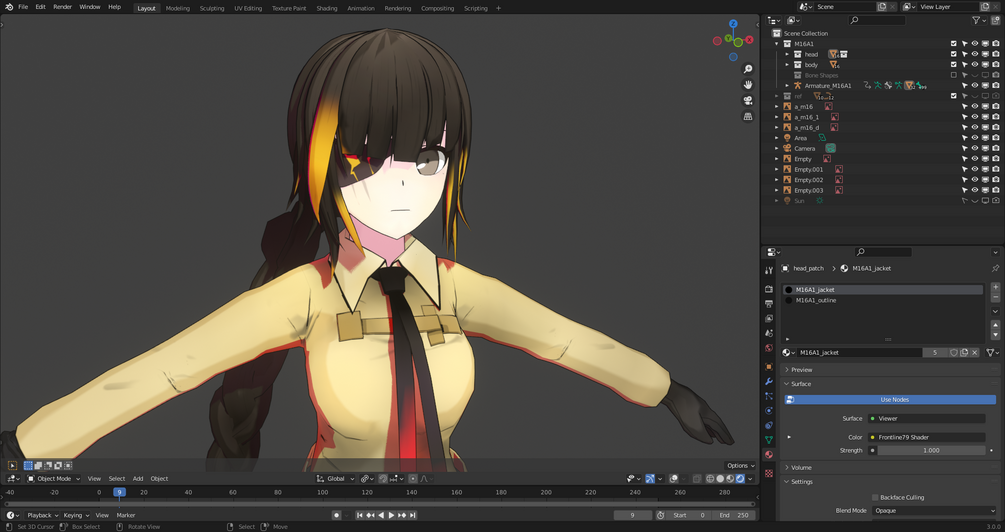This screenshot has width=1005, height=532.
Task: Open the Render menu
Action: [x=62, y=7]
